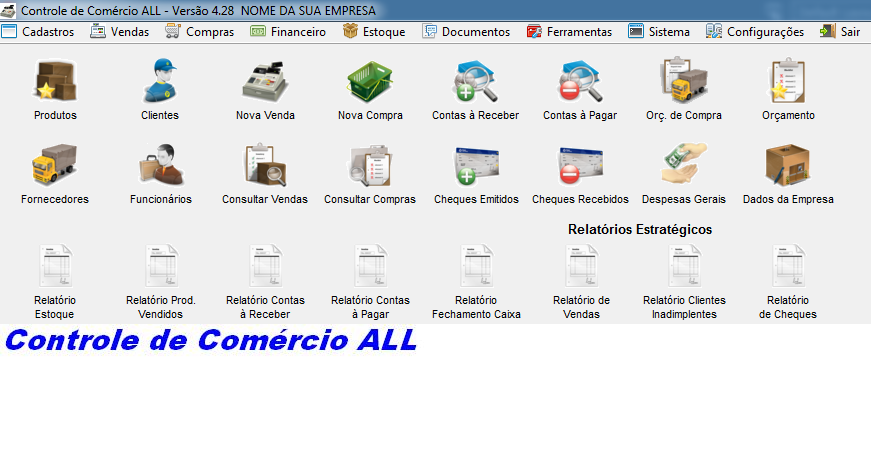Open Cheques Emitidos icon

coord(476,166)
